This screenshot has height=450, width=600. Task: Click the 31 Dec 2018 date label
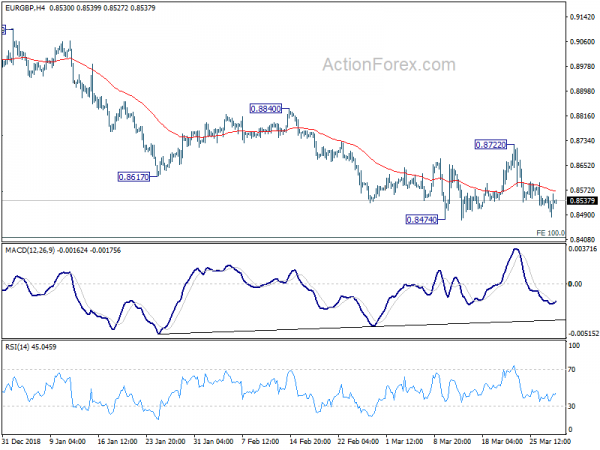point(21,441)
